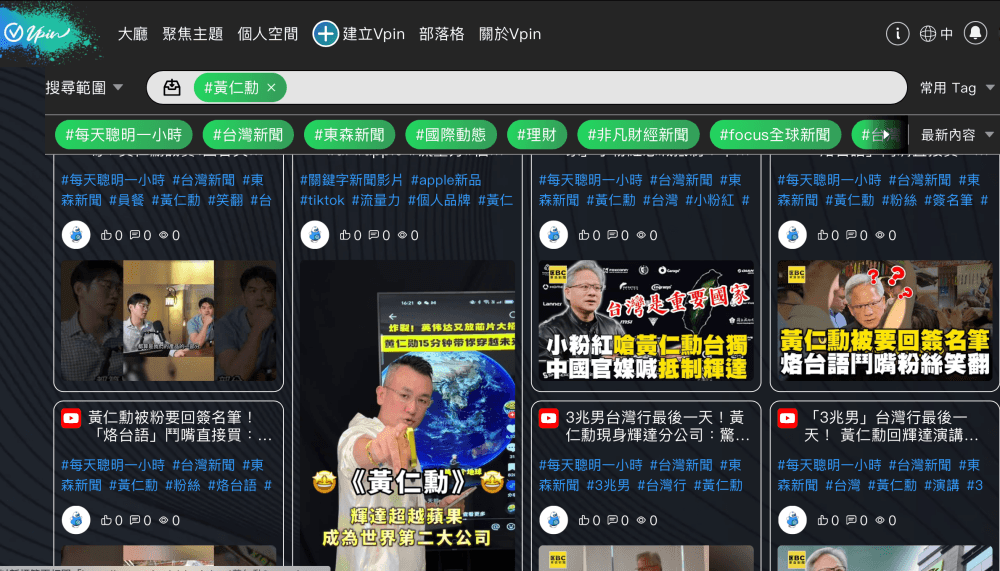Open the author avatar on the #3兆男 card
Viewport: 1000px width, 571px height.
[x=554, y=520]
